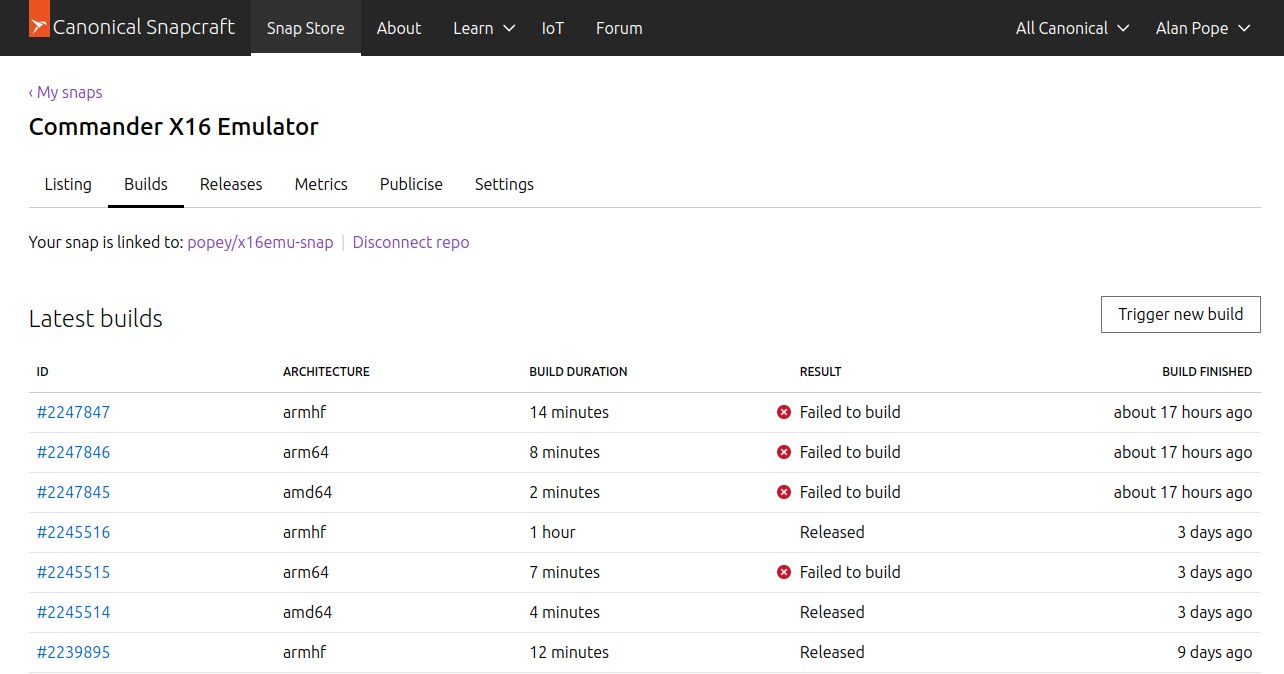The width and height of the screenshot is (1284, 674).
Task: Go to Snap Store in the top navigation
Action: tap(306, 28)
